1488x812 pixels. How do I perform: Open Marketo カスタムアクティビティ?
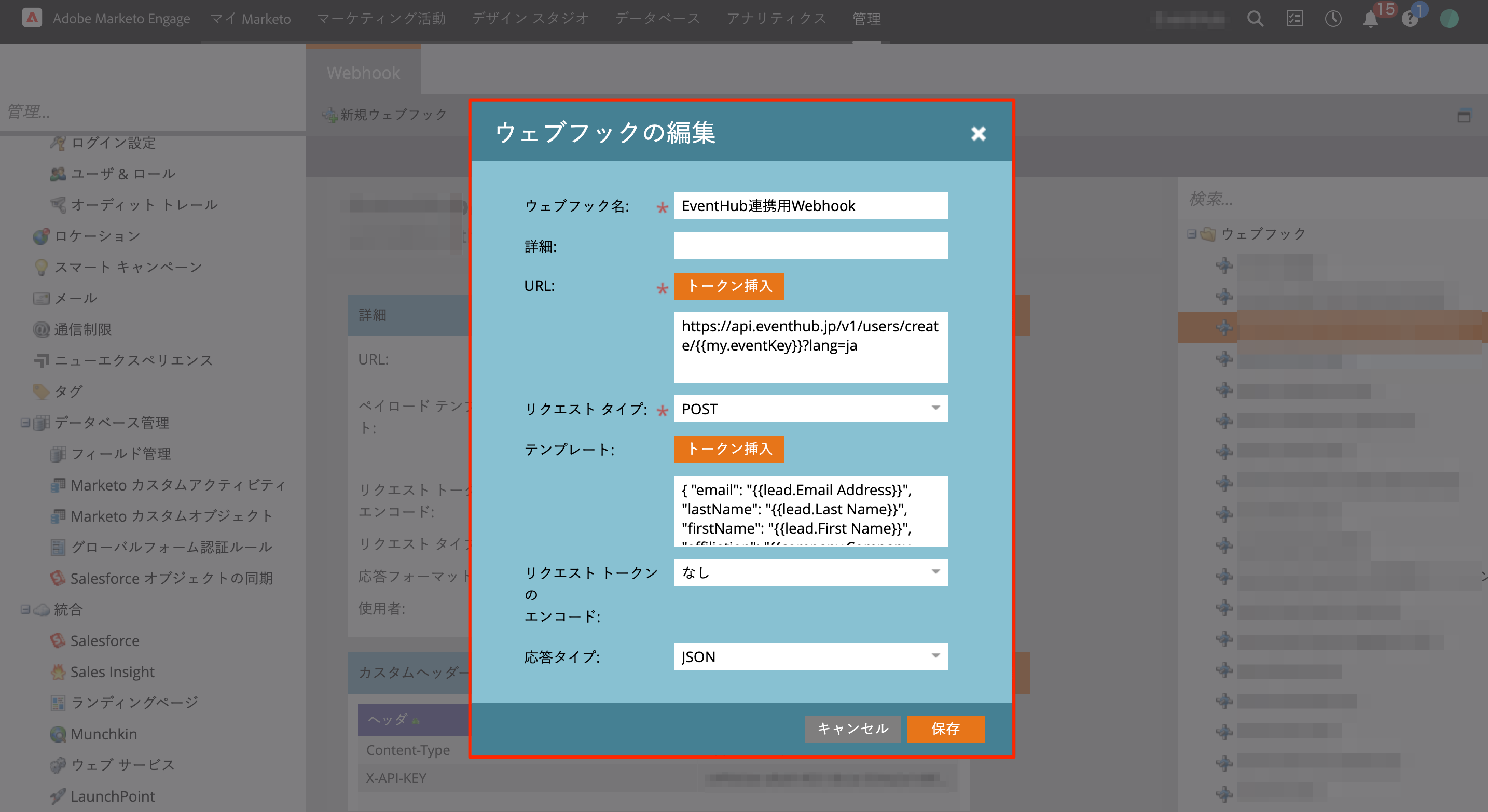pos(177,485)
